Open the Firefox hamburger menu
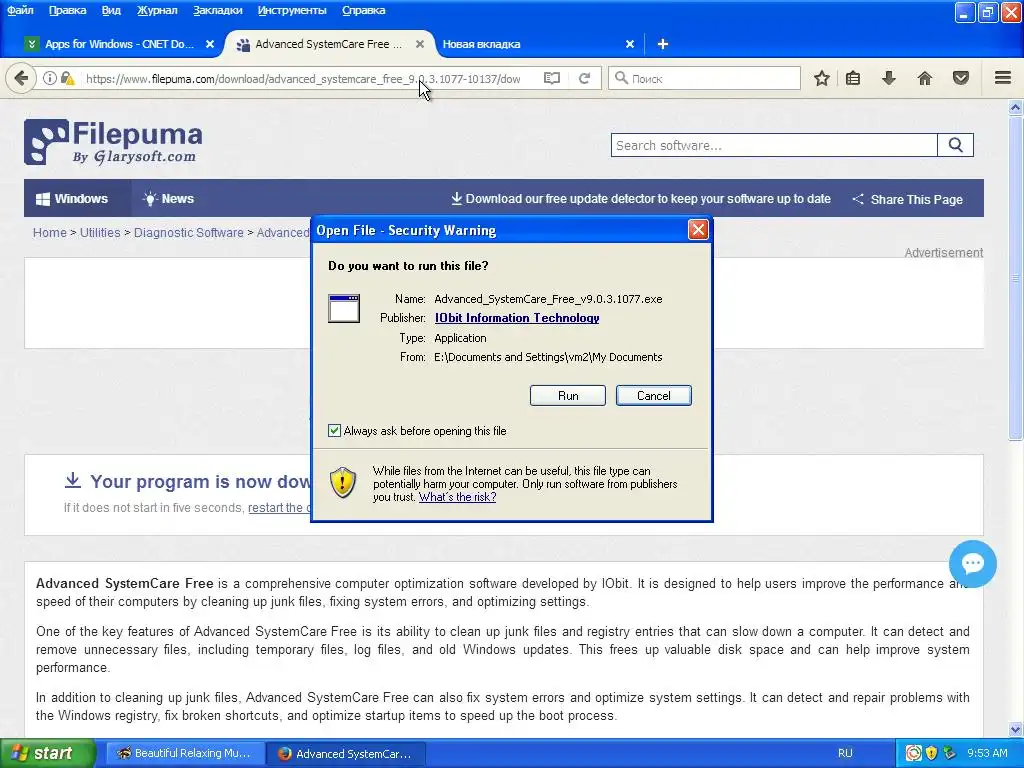Screen dimensions: 1024x768 coord(1003,78)
